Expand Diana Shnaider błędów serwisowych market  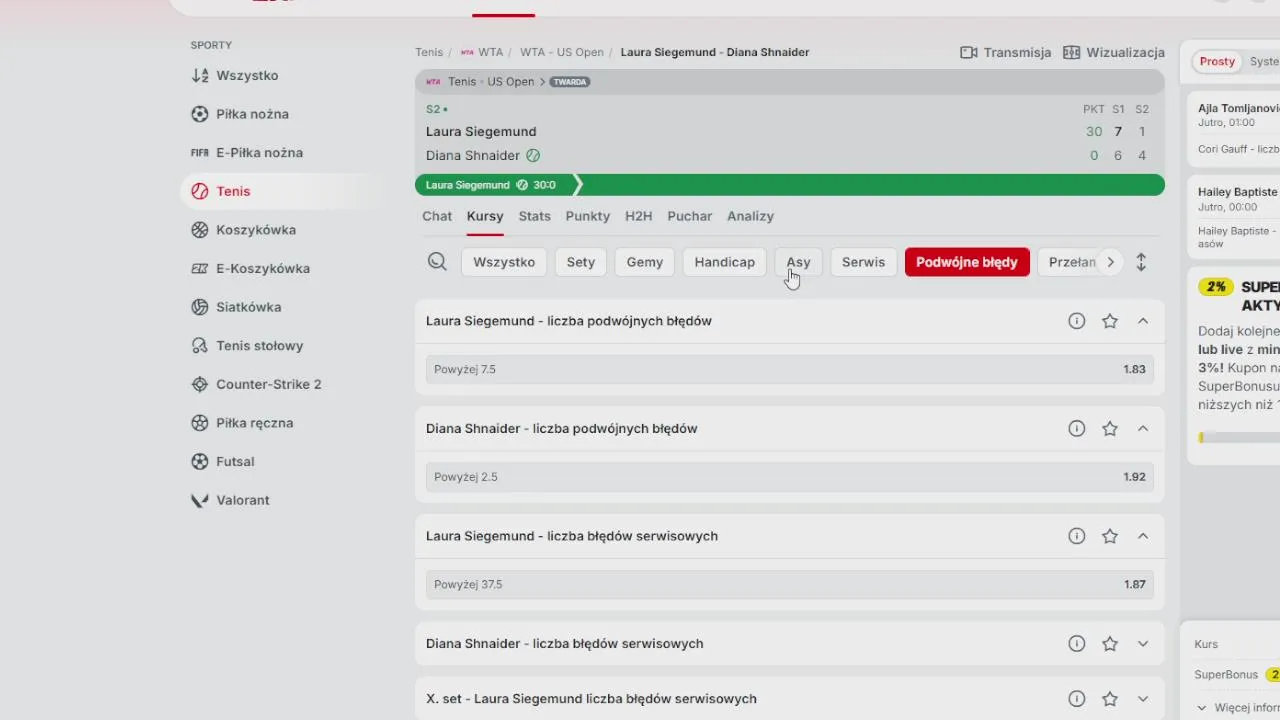(1143, 644)
